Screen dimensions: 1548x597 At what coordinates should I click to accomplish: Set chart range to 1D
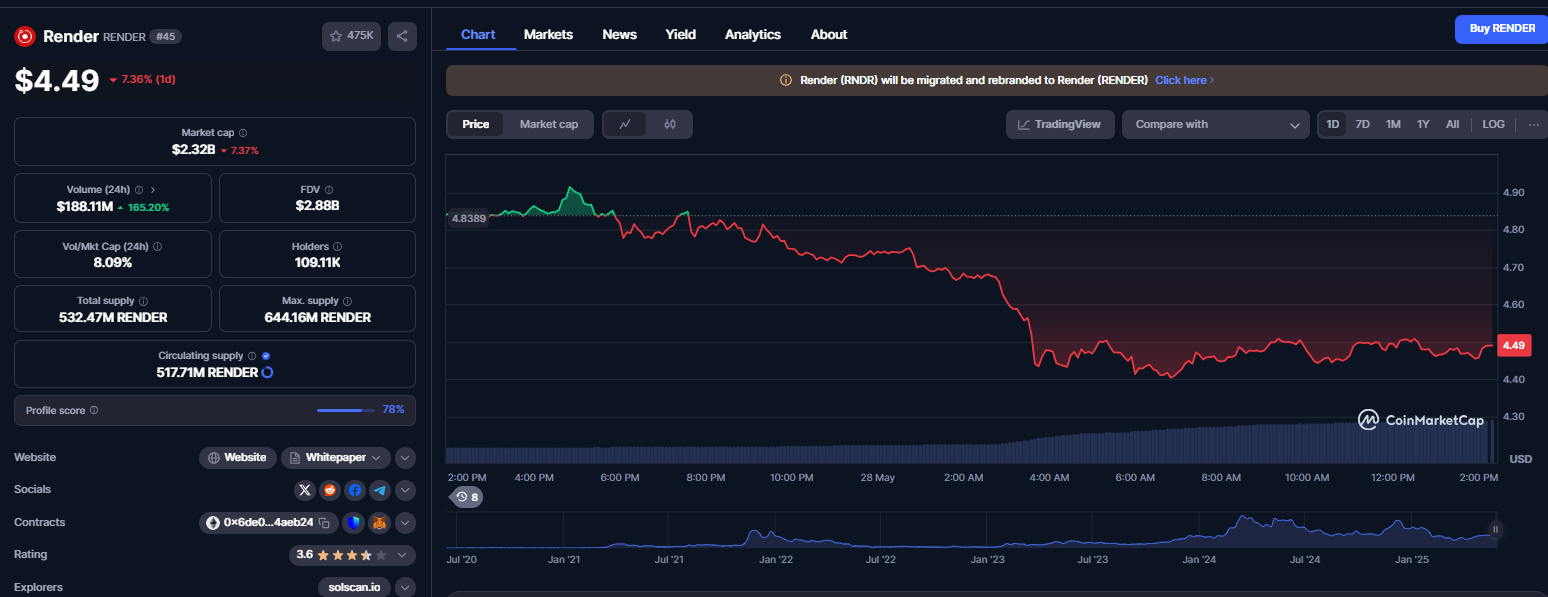(x=1333, y=125)
